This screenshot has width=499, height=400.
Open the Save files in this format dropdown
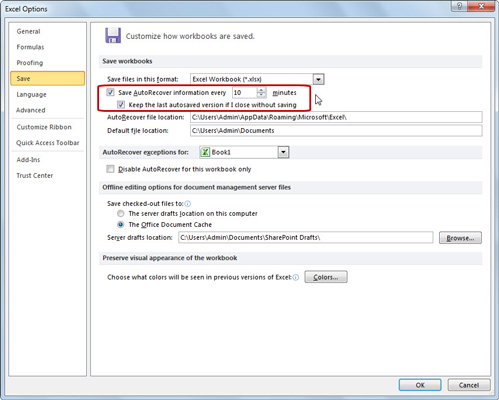pyautogui.click(x=318, y=79)
